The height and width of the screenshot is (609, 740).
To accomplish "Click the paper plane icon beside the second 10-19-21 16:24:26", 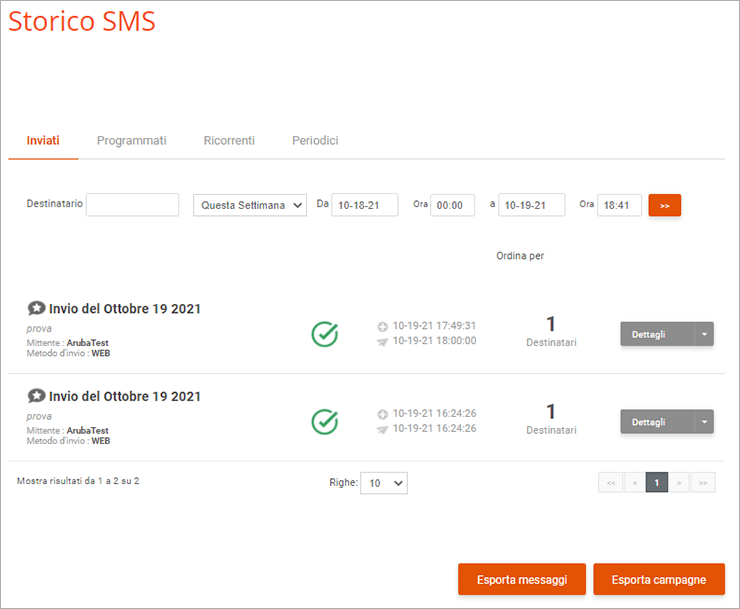I will (x=382, y=429).
